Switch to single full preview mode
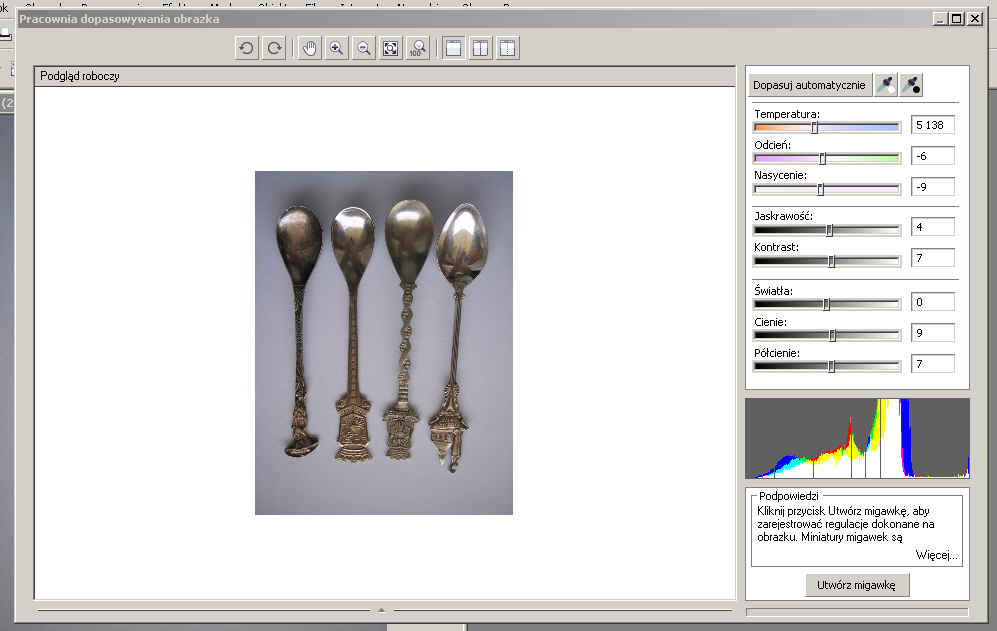997x631 pixels. point(454,48)
